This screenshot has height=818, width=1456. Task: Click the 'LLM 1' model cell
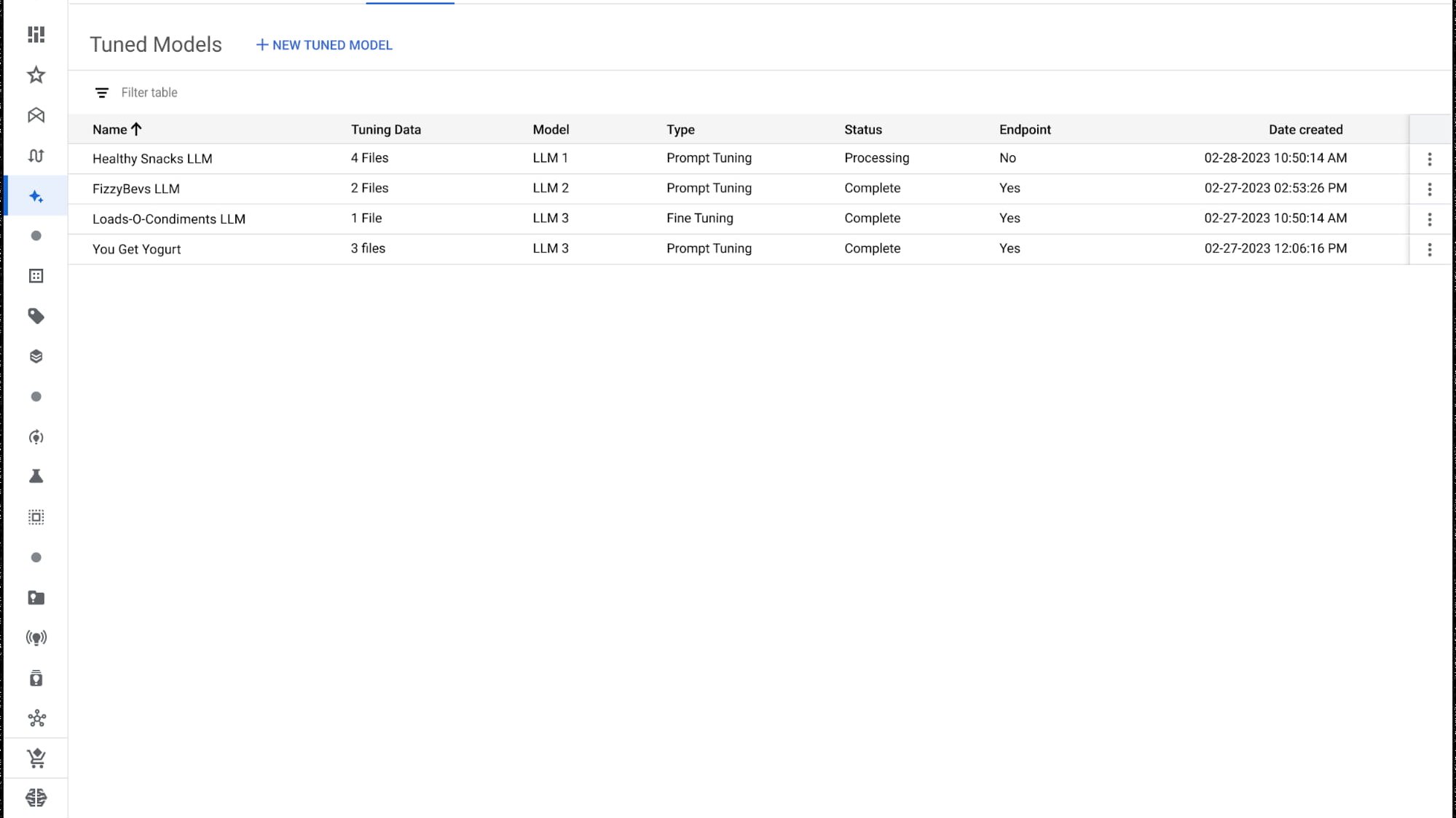pyautogui.click(x=550, y=158)
